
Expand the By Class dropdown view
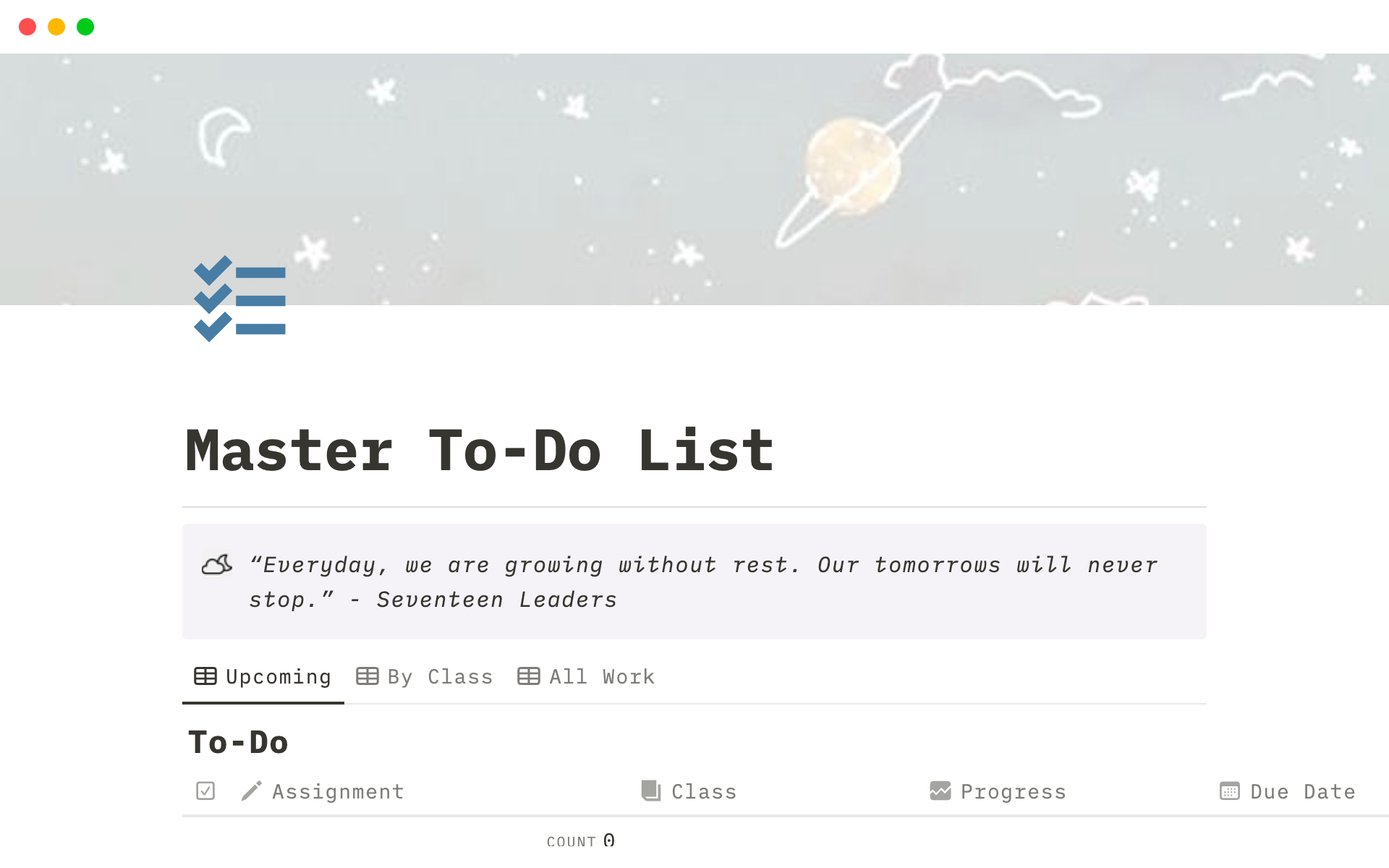(x=425, y=677)
